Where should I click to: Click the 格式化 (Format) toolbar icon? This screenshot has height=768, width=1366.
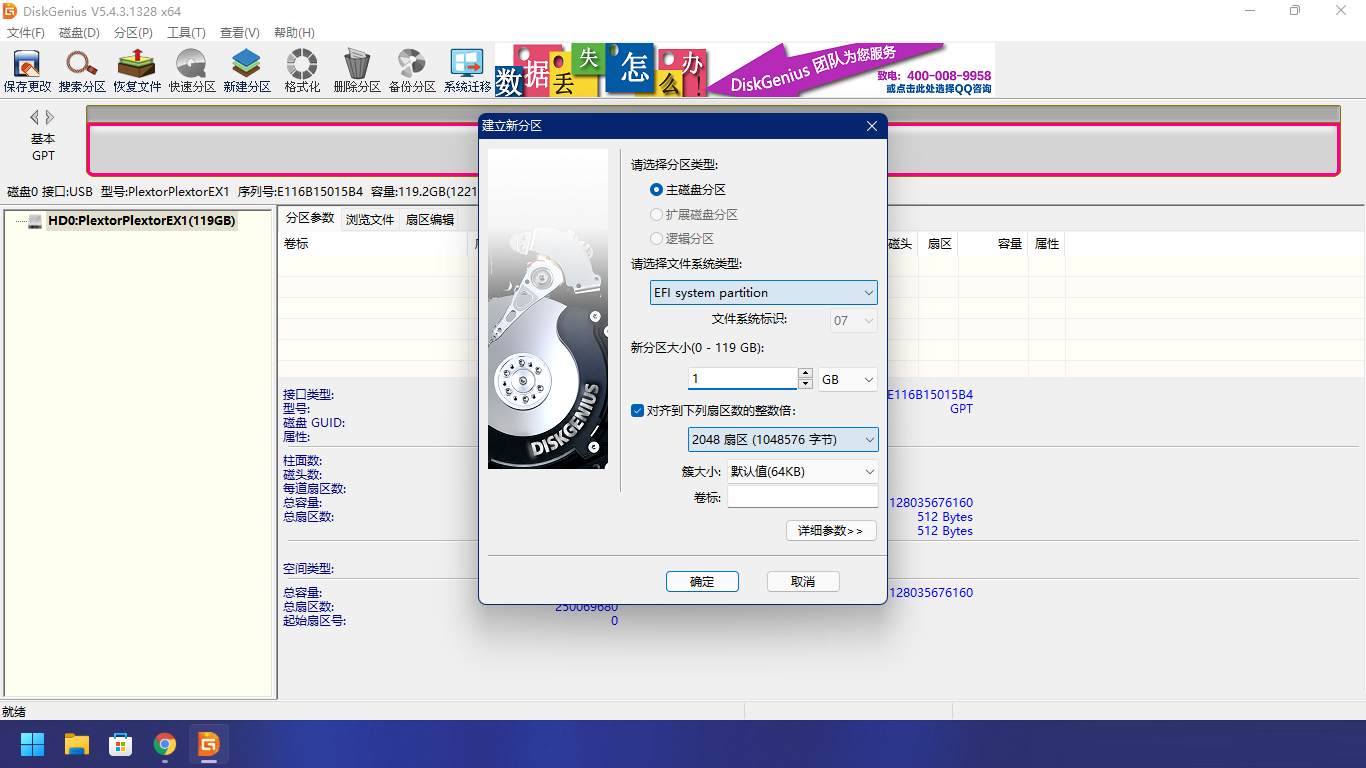coord(302,70)
